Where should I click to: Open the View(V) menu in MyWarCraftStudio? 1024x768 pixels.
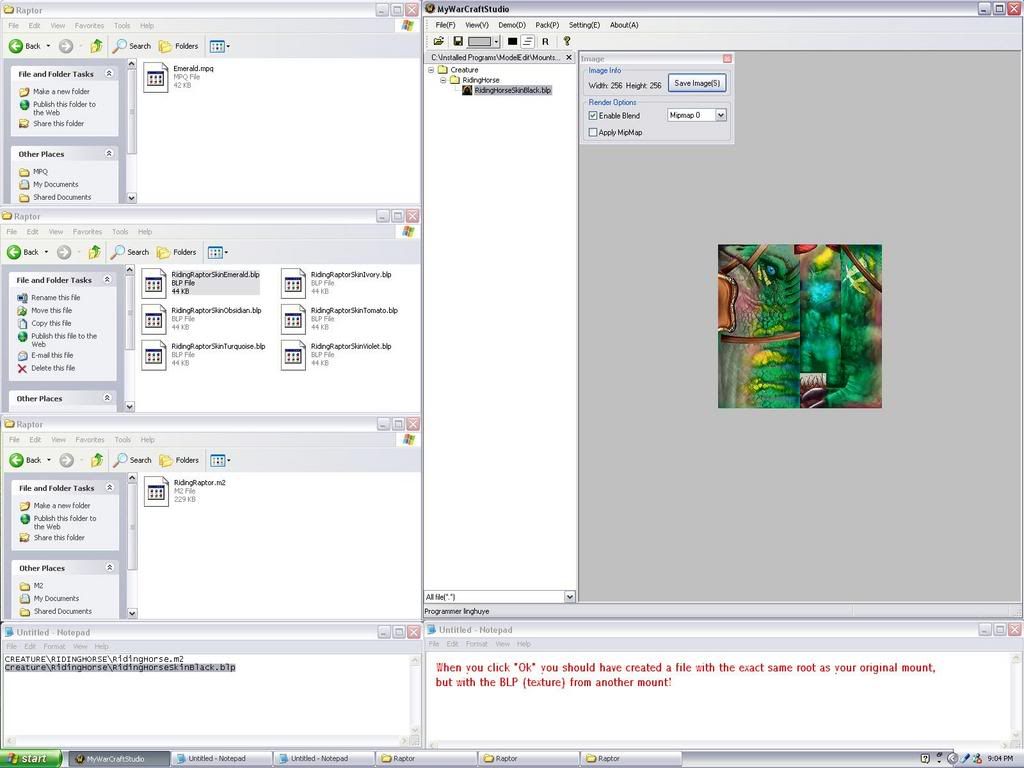[477, 25]
